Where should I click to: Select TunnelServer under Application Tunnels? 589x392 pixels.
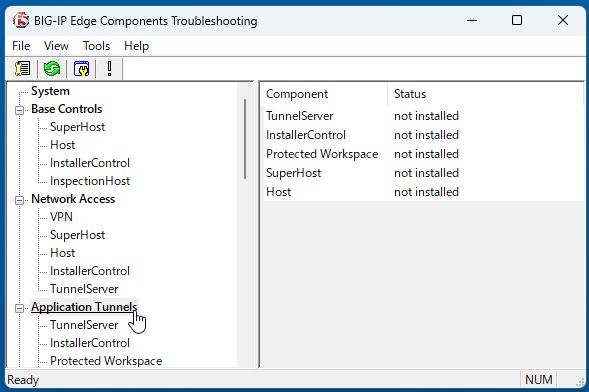click(84, 325)
